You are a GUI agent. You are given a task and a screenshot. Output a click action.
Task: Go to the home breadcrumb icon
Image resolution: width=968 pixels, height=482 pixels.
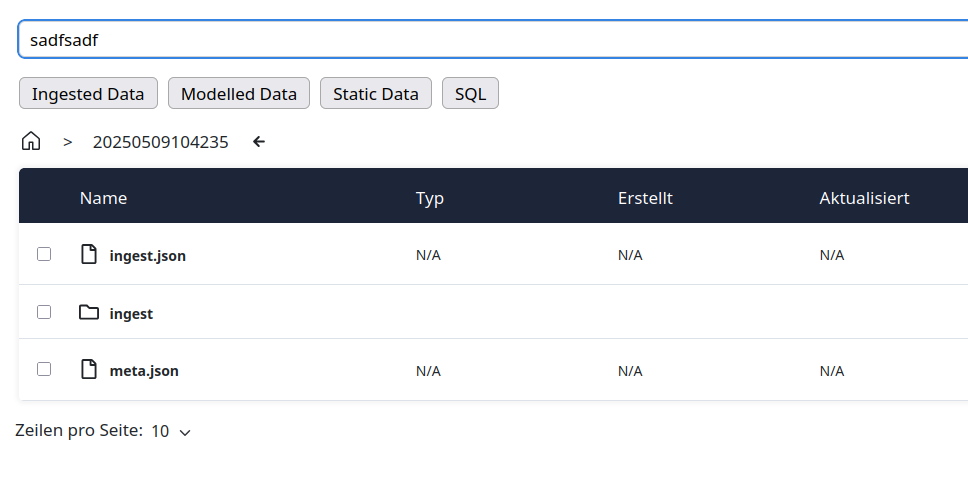(31, 142)
